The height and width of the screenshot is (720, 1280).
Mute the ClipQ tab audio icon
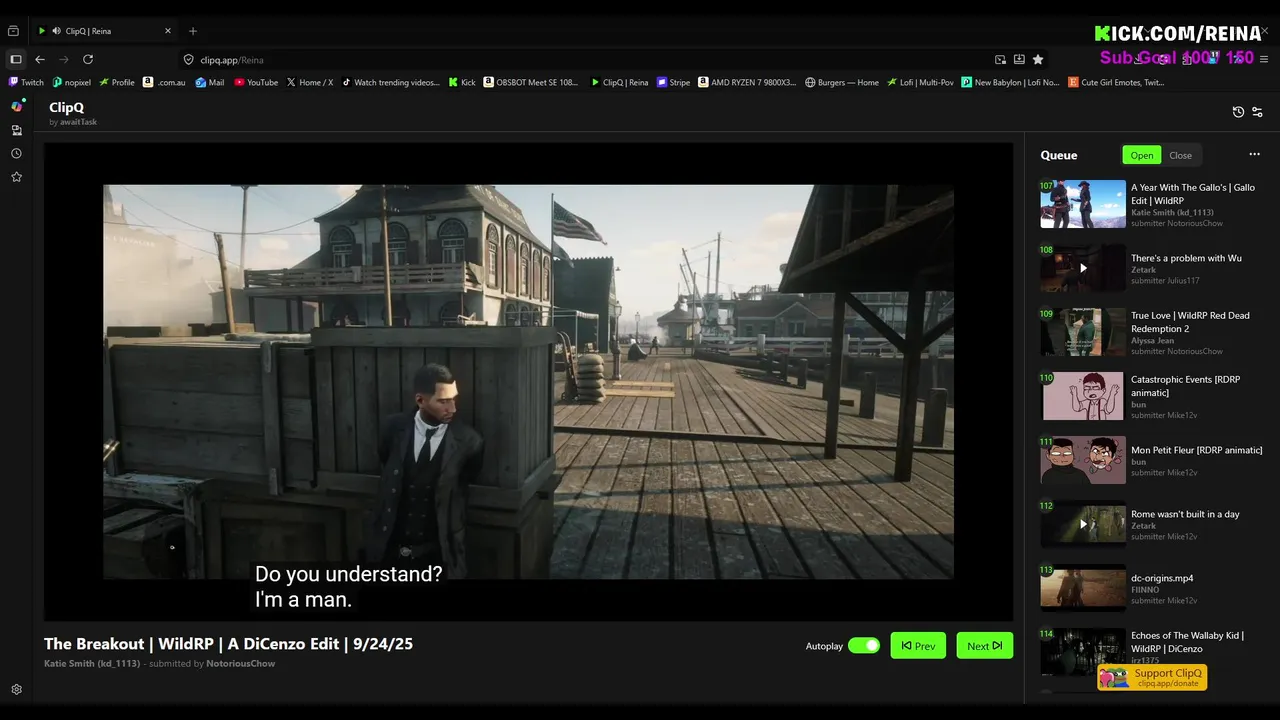pos(56,31)
